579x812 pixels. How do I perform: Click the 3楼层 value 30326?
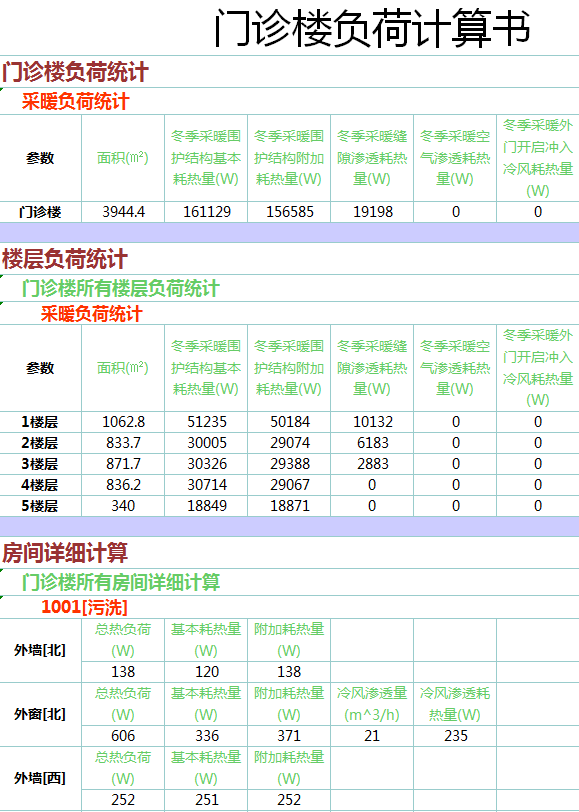click(x=206, y=464)
